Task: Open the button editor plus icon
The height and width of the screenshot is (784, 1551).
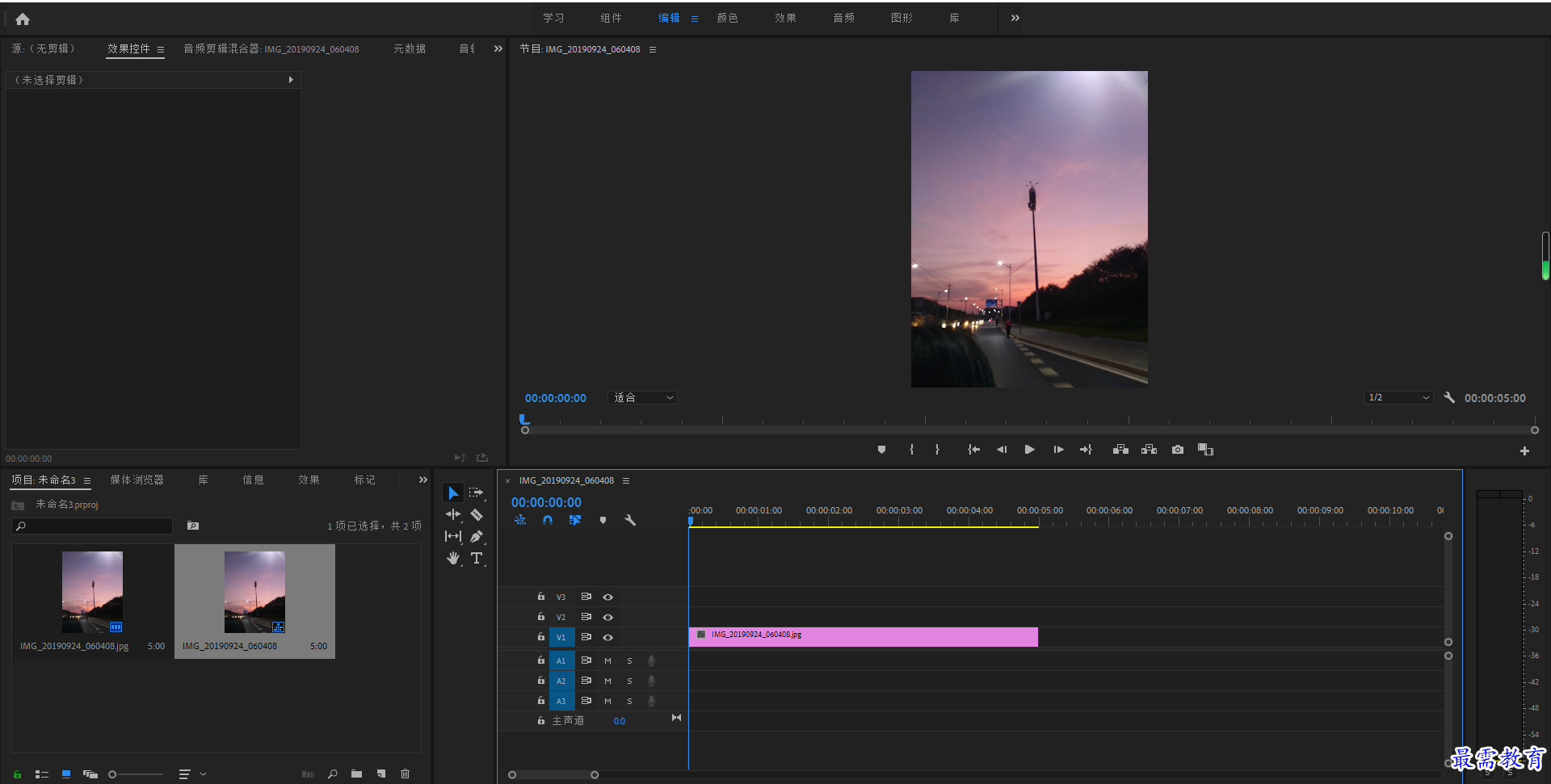Action: click(x=1524, y=451)
